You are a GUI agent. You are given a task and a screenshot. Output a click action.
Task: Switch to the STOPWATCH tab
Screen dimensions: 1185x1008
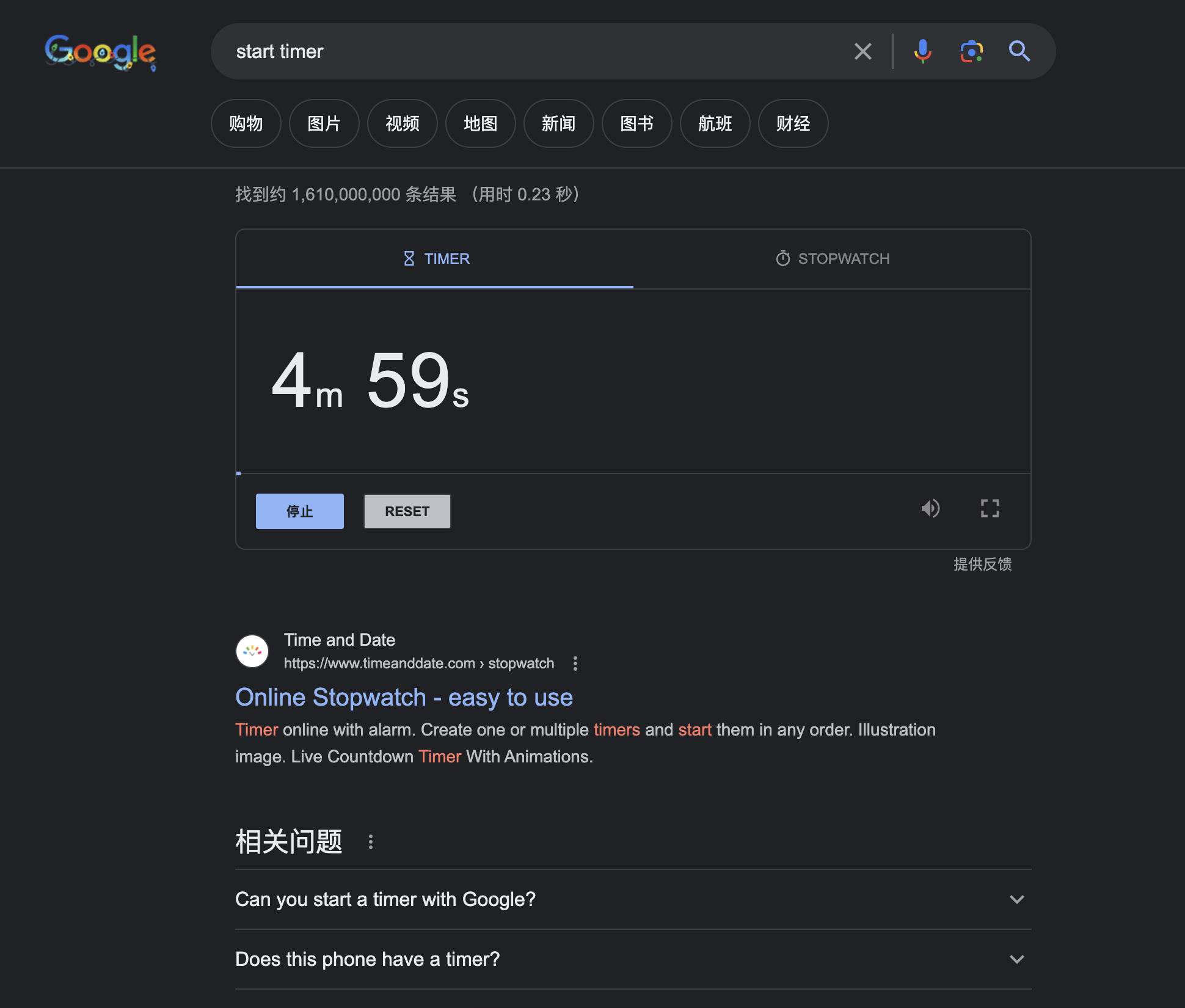click(x=832, y=258)
